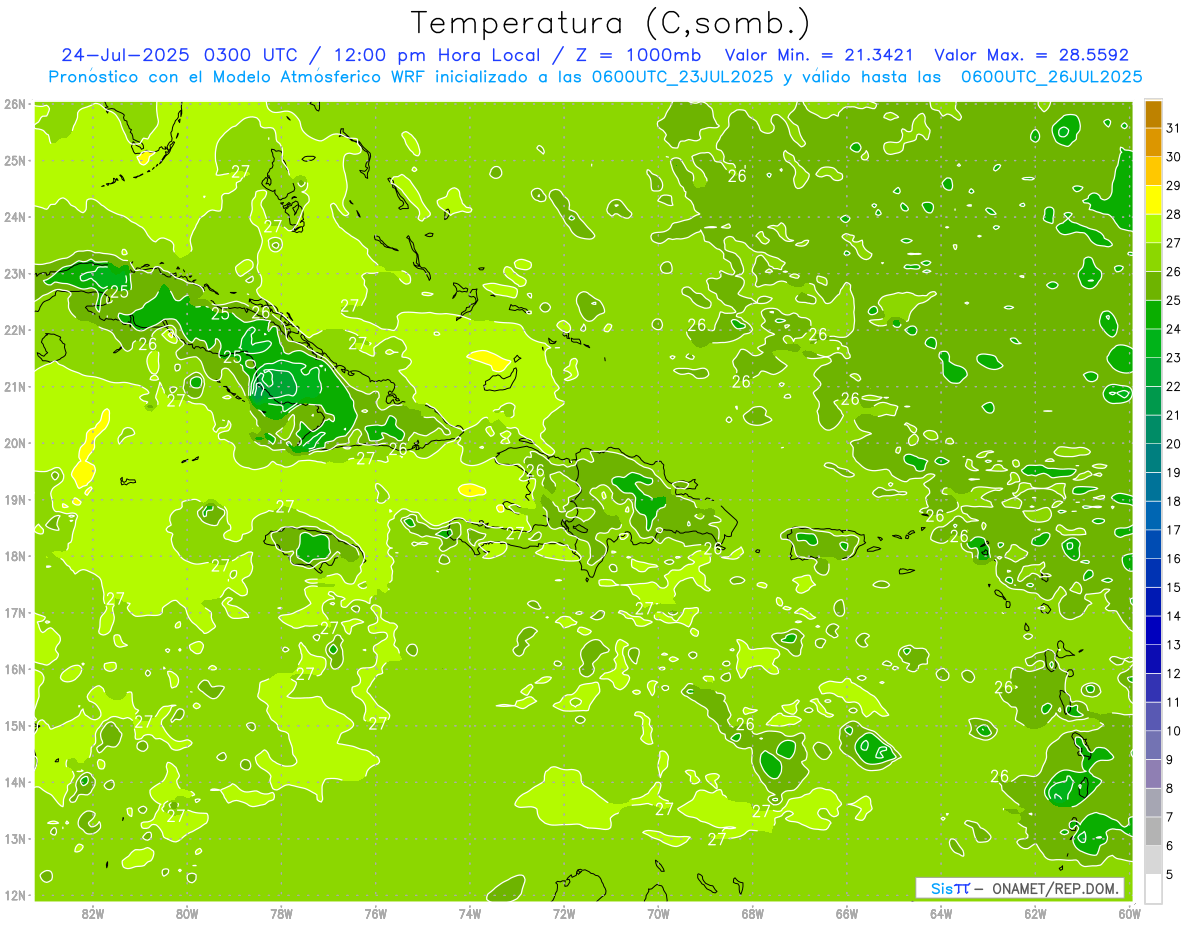Click the "20N" latitude axis label

pyautogui.click(x=14, y=443)
